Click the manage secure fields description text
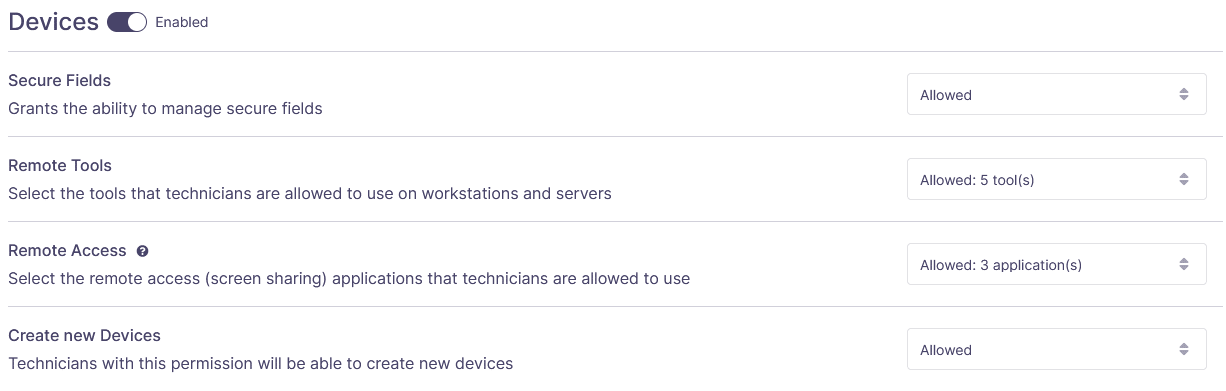 coord(165,108)
